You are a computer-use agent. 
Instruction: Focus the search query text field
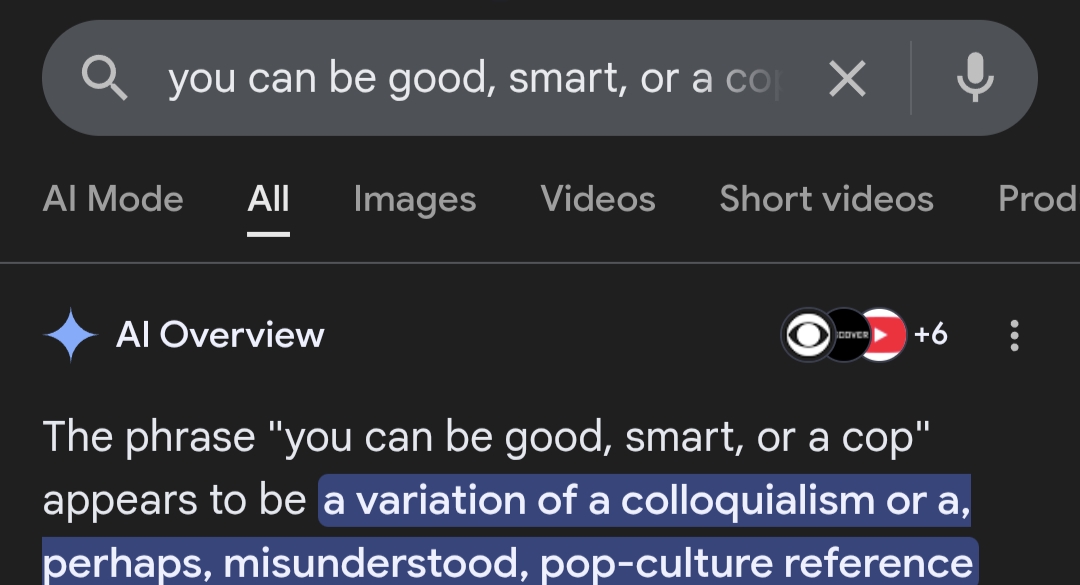(x=470, y=78)
